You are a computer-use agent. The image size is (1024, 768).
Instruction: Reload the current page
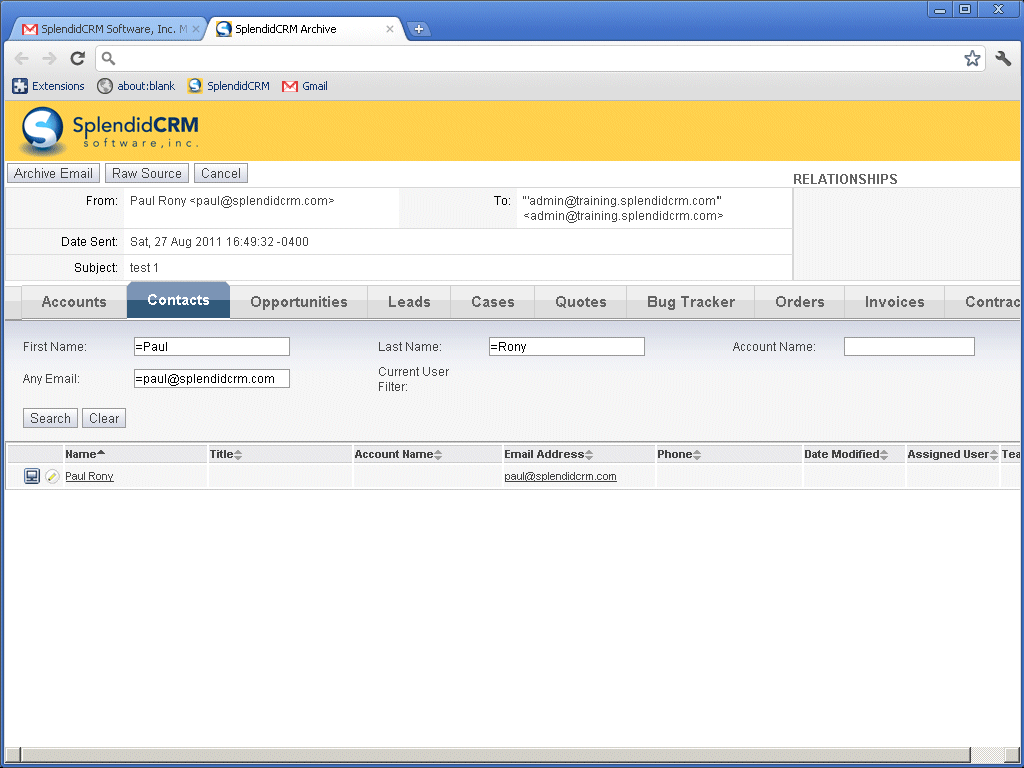point(78,59)
